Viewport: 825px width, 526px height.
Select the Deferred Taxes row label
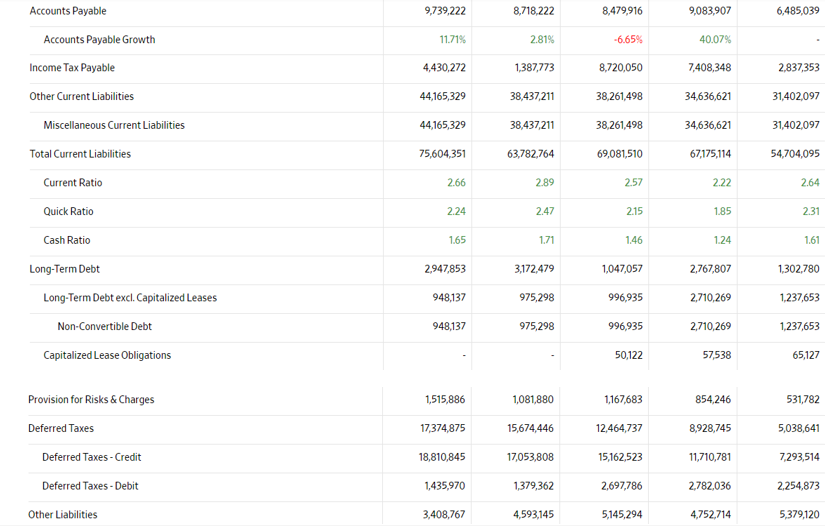click(x=61, y=428)
